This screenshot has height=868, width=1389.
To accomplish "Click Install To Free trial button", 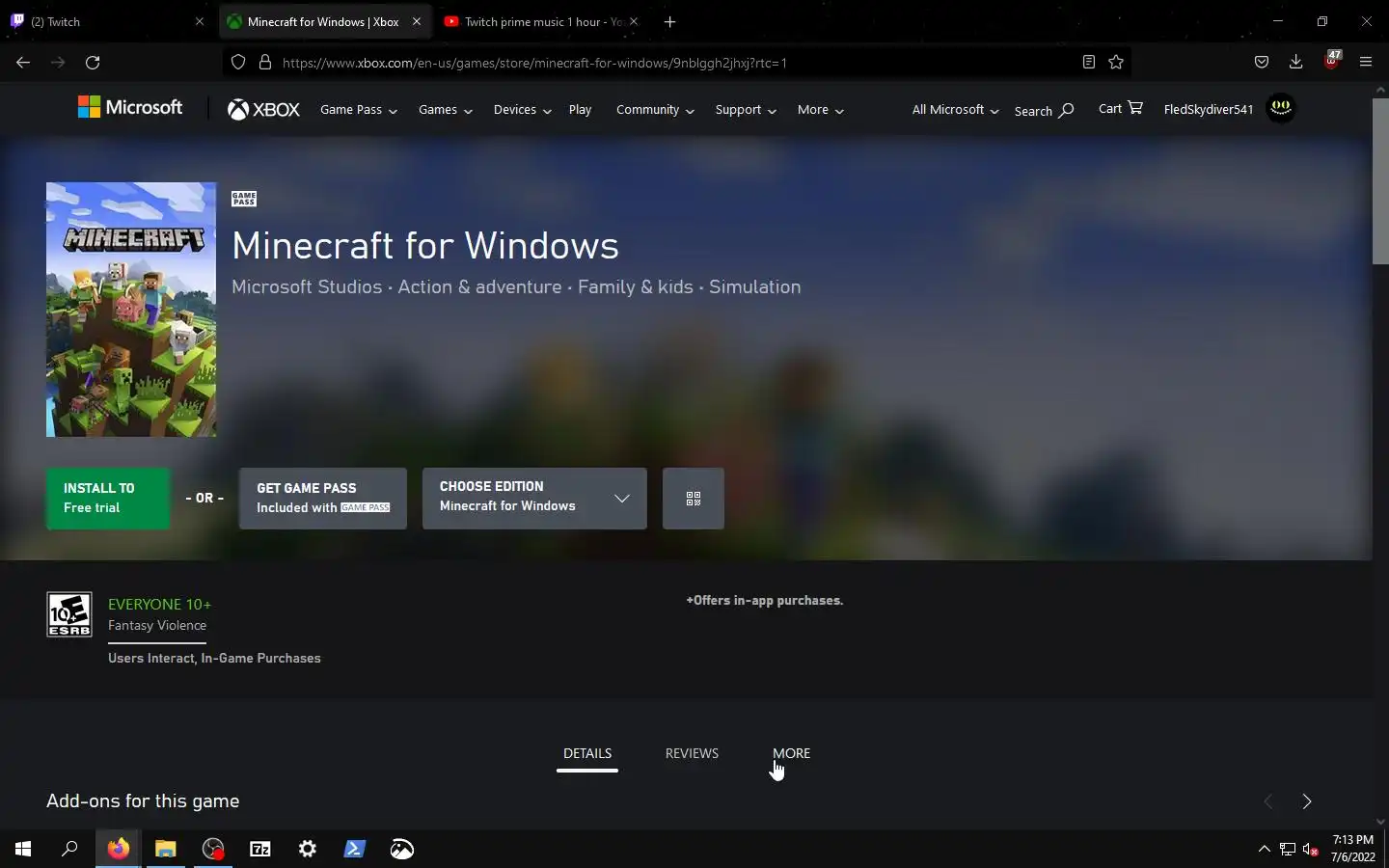I will click(108, 499).
